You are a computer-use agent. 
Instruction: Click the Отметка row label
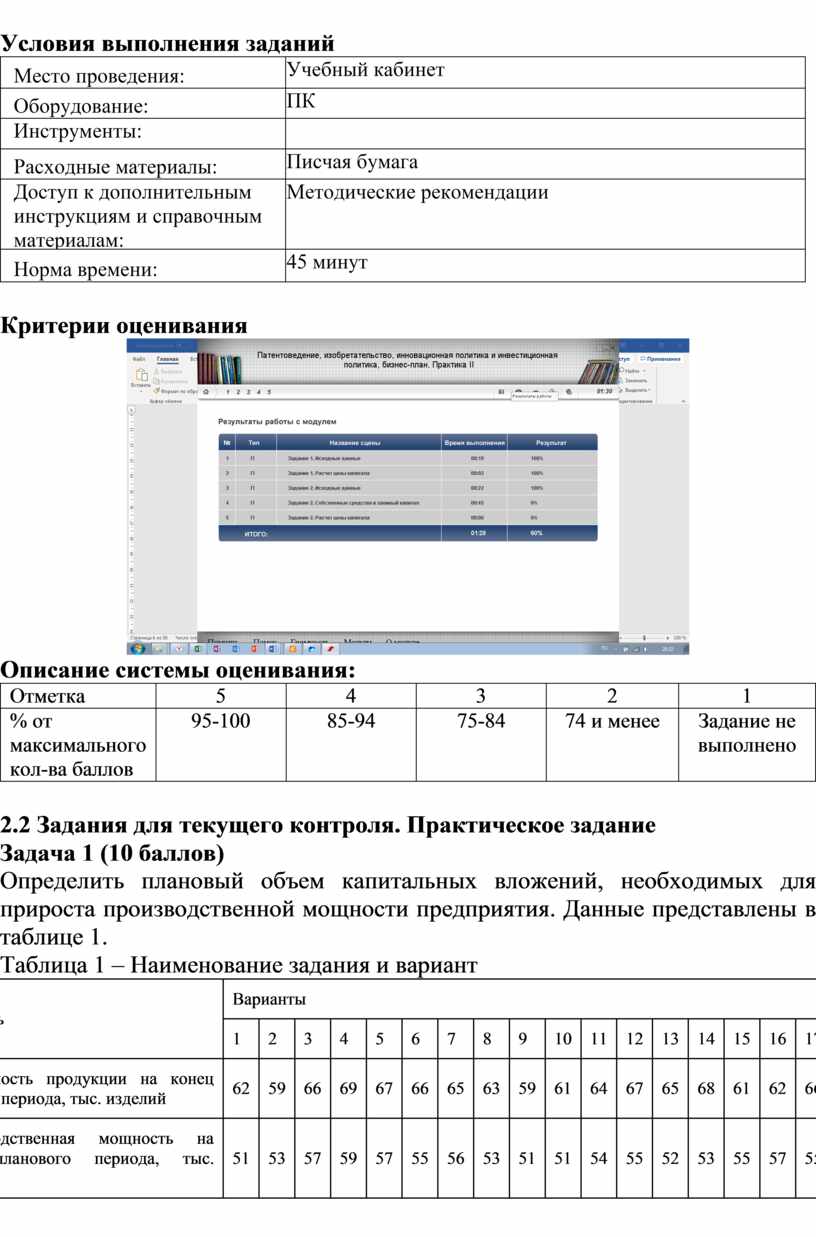tap(47, 696)
